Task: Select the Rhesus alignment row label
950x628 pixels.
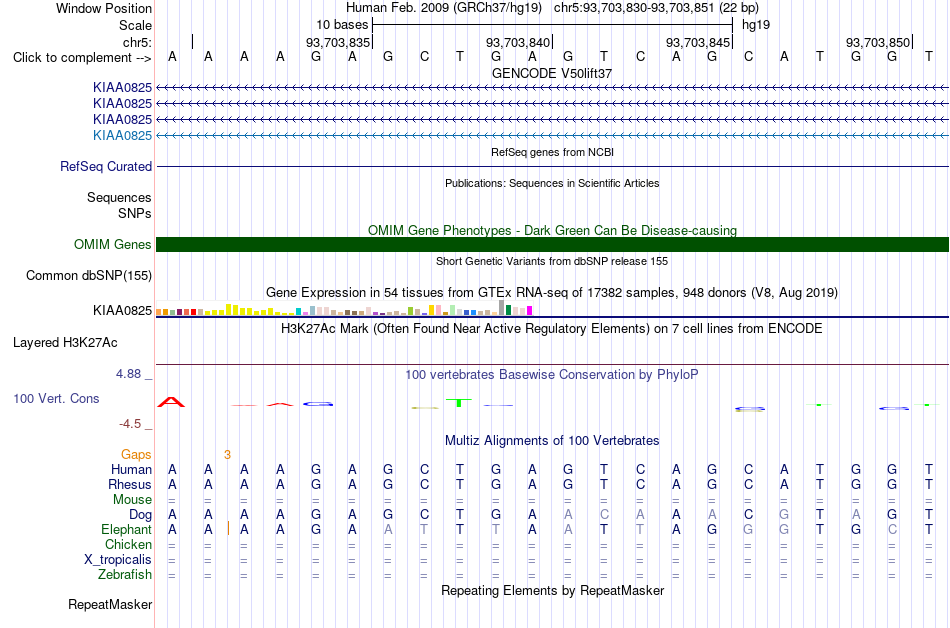Action: pos(130,484)
